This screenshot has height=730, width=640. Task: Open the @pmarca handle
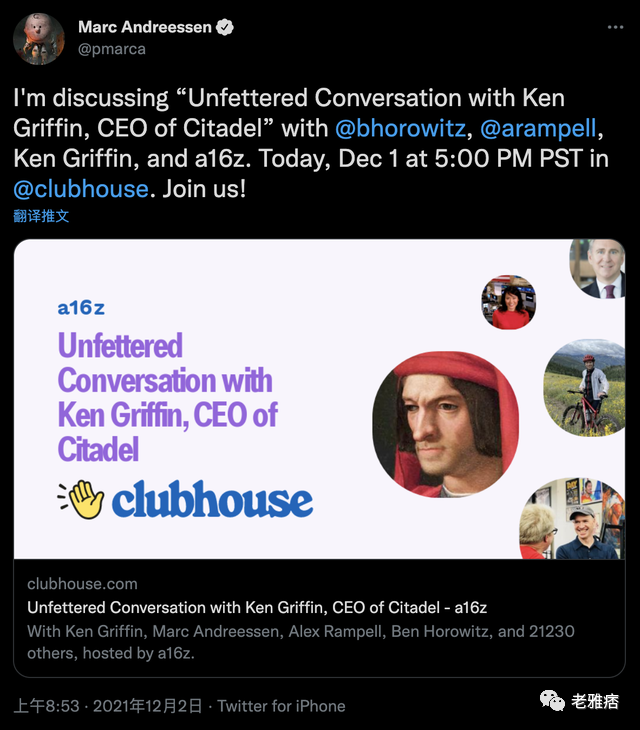(112, 47)
